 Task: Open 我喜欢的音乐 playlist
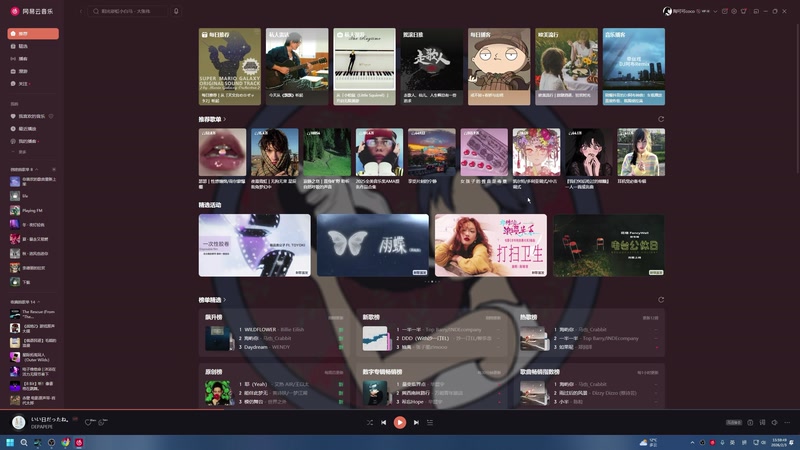[28, 116]
